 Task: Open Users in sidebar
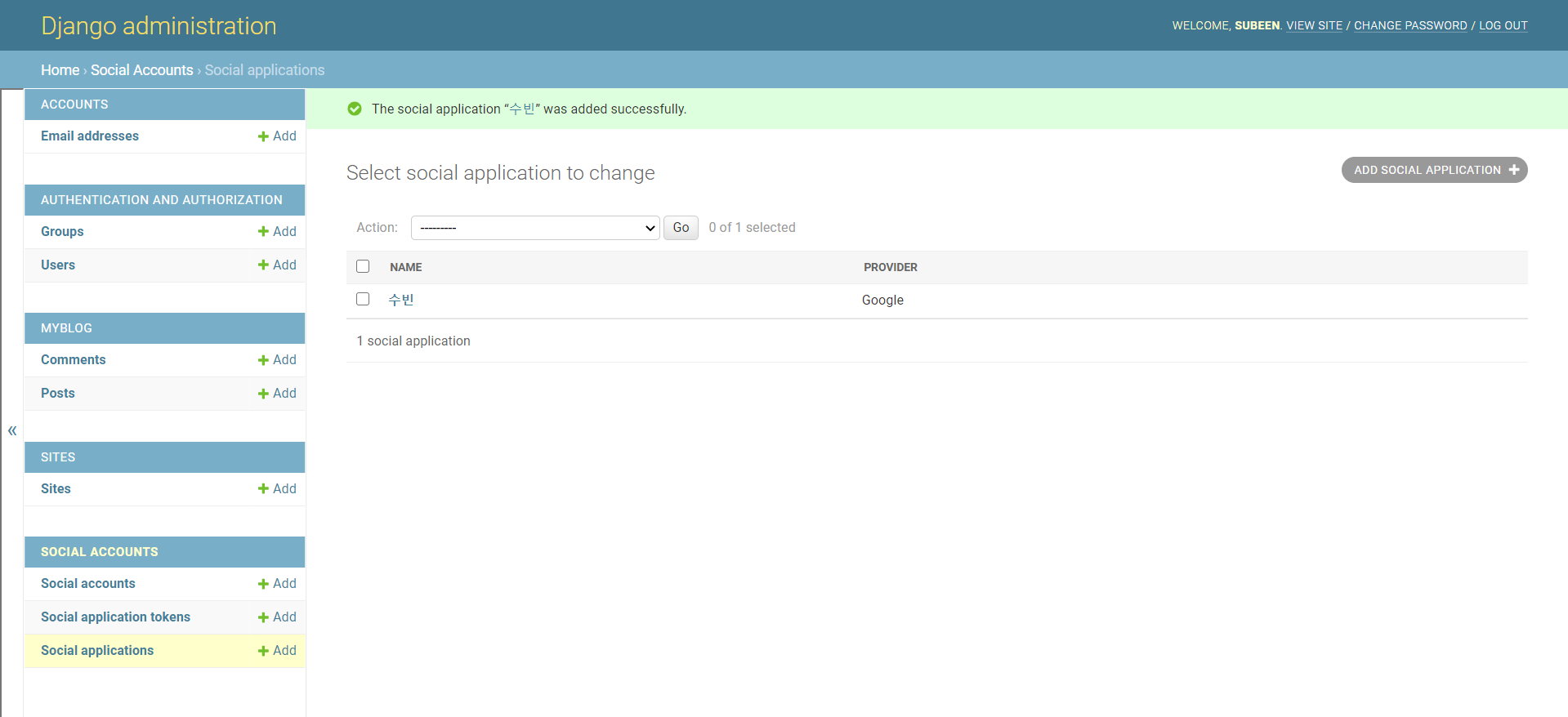pyautogui.click(x=58, y=265)
